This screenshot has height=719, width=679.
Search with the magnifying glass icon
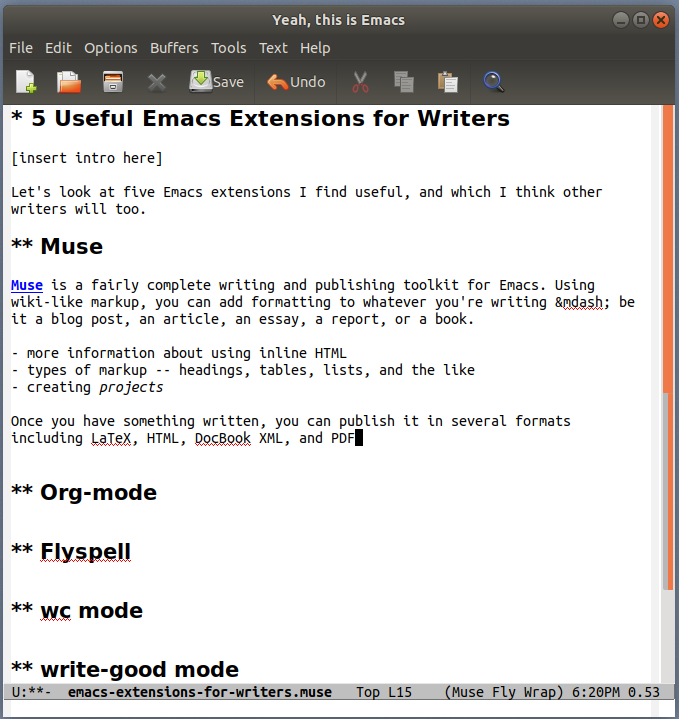(x=493, y=82)
